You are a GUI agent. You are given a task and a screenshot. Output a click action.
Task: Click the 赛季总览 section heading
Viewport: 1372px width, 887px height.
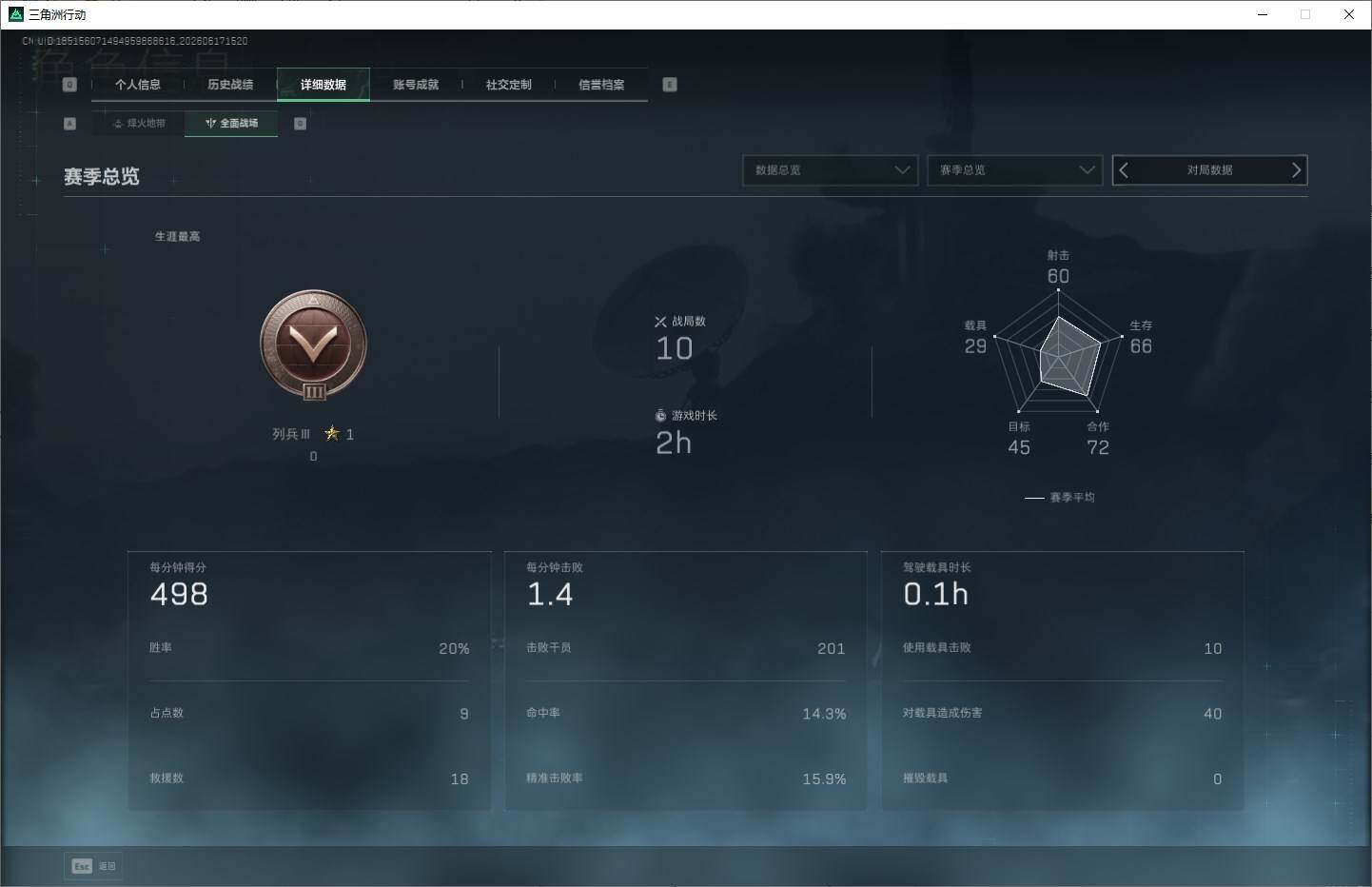pyautogui.click(x=102, y=177)
